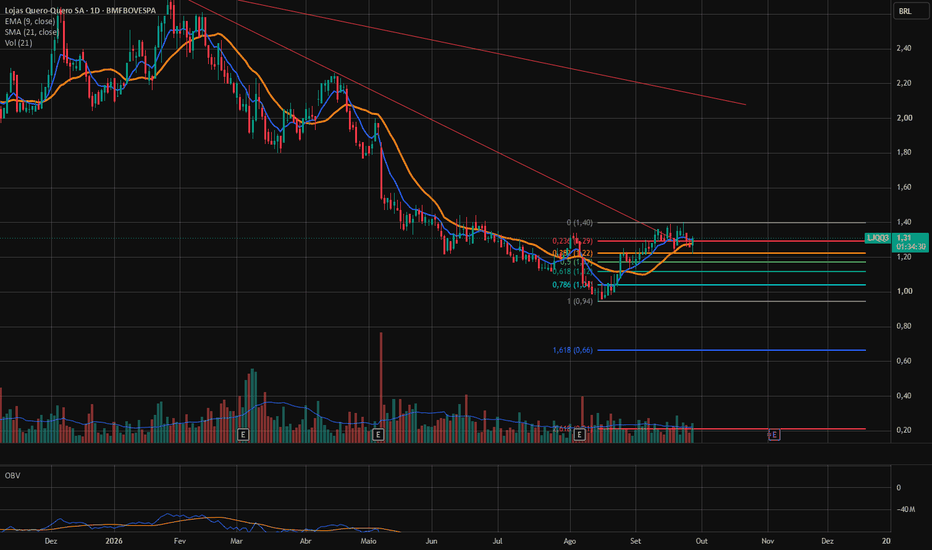
Task: Click the 0,40 price axis value
Action: click(x=904, y=396)
